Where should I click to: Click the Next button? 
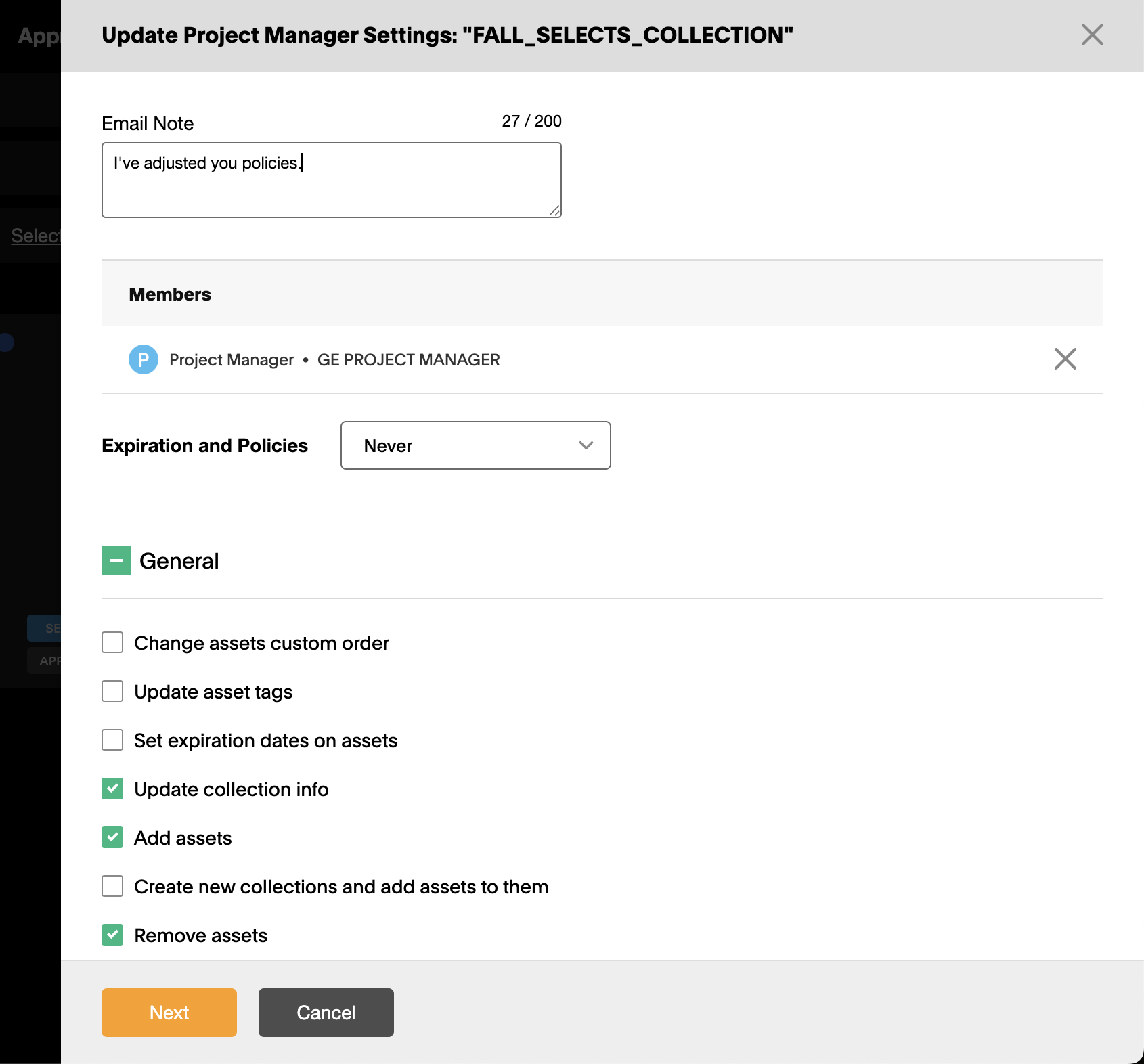click(x=169, y=1013)
